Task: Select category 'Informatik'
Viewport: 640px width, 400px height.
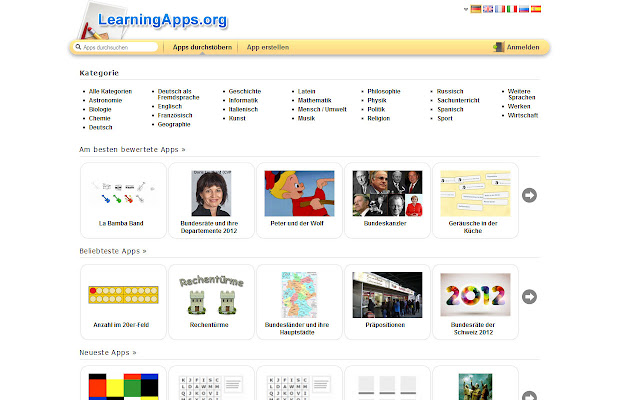Action: tap(243, 100)
